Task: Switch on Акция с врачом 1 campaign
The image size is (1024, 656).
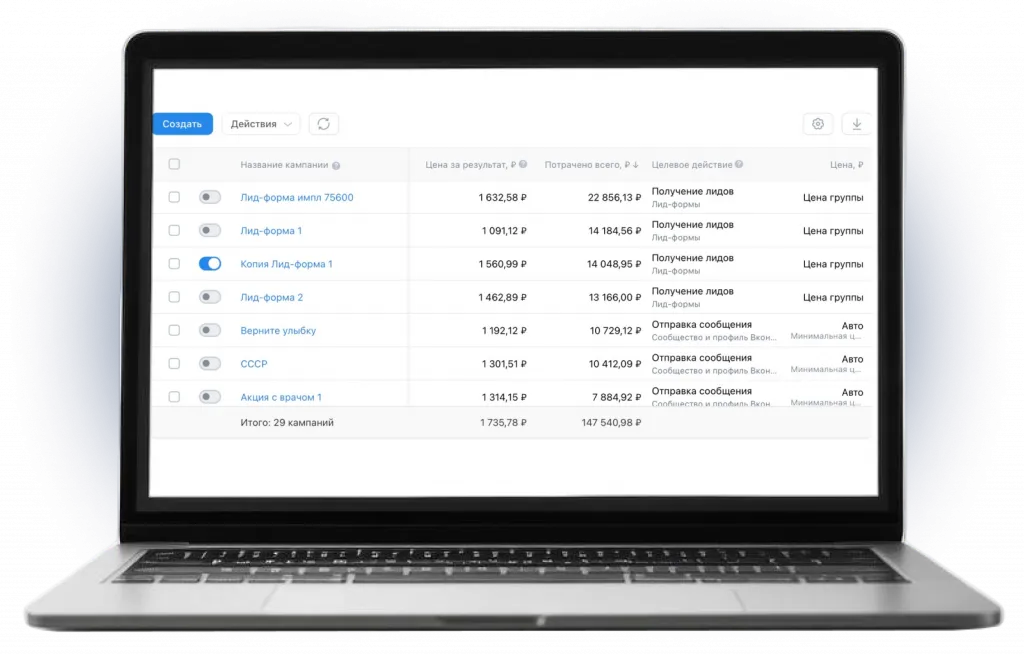Action: tap(210, 397)
